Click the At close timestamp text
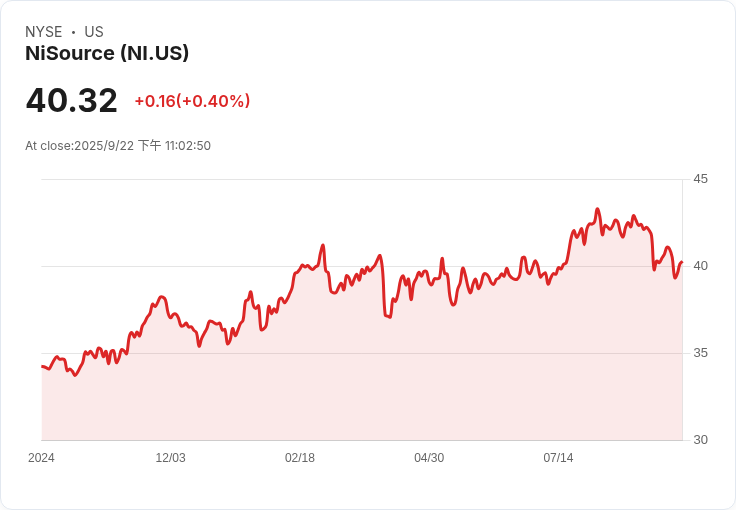Viewport: 736px width, 510px height. click(118, 145)
